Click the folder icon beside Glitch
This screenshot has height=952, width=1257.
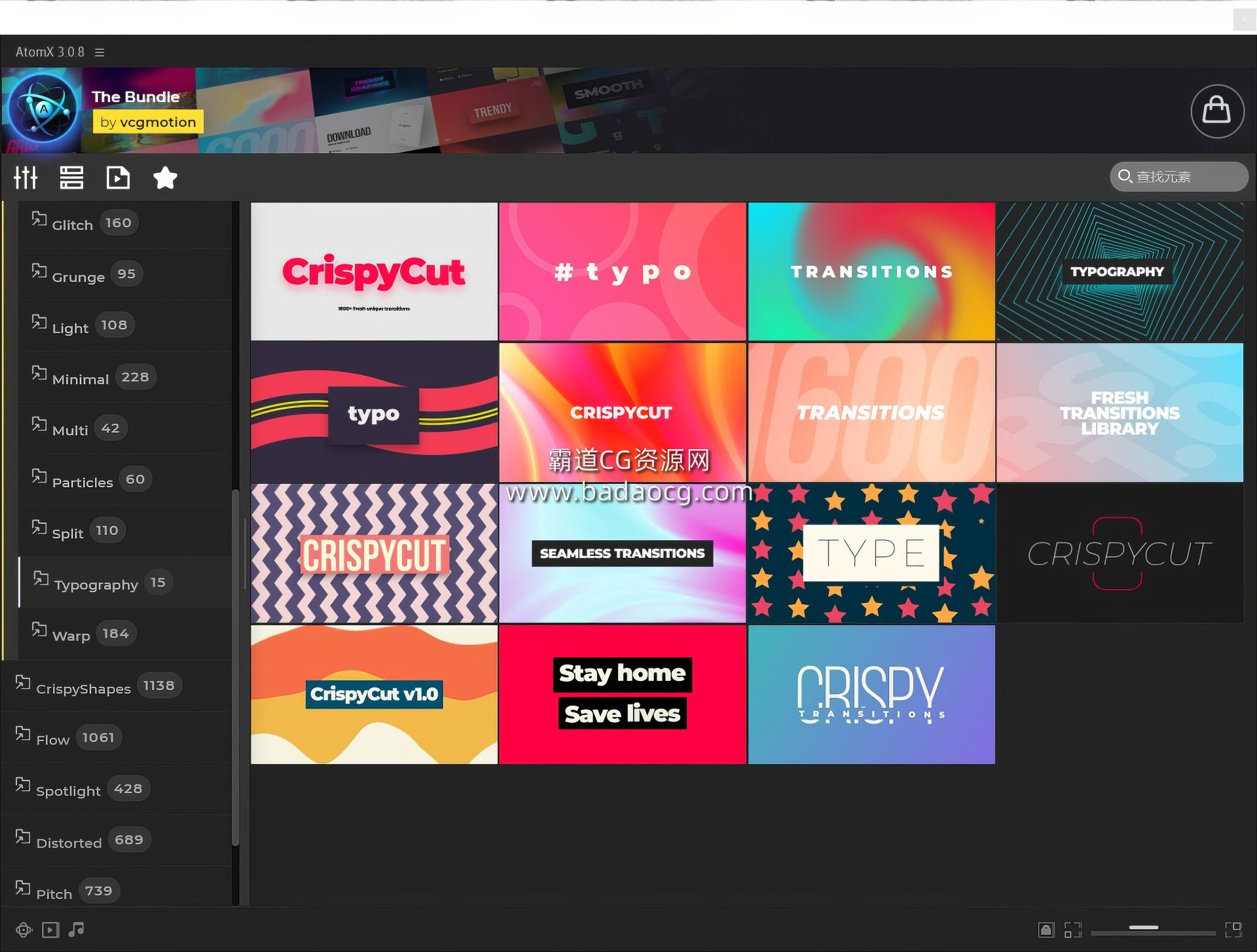tap(39, 219)
